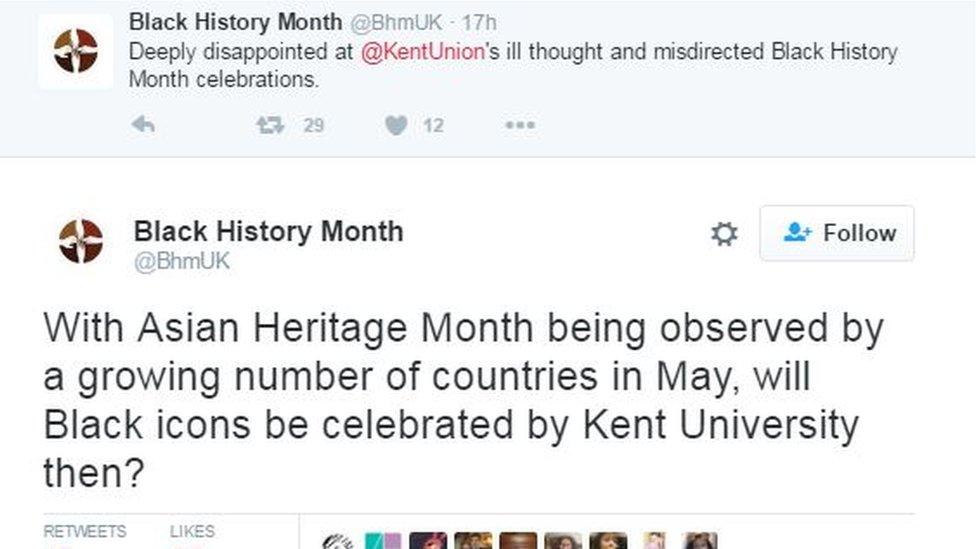View the LIKES count list
This screenshot has width=976, height=549.
[192, 533]
